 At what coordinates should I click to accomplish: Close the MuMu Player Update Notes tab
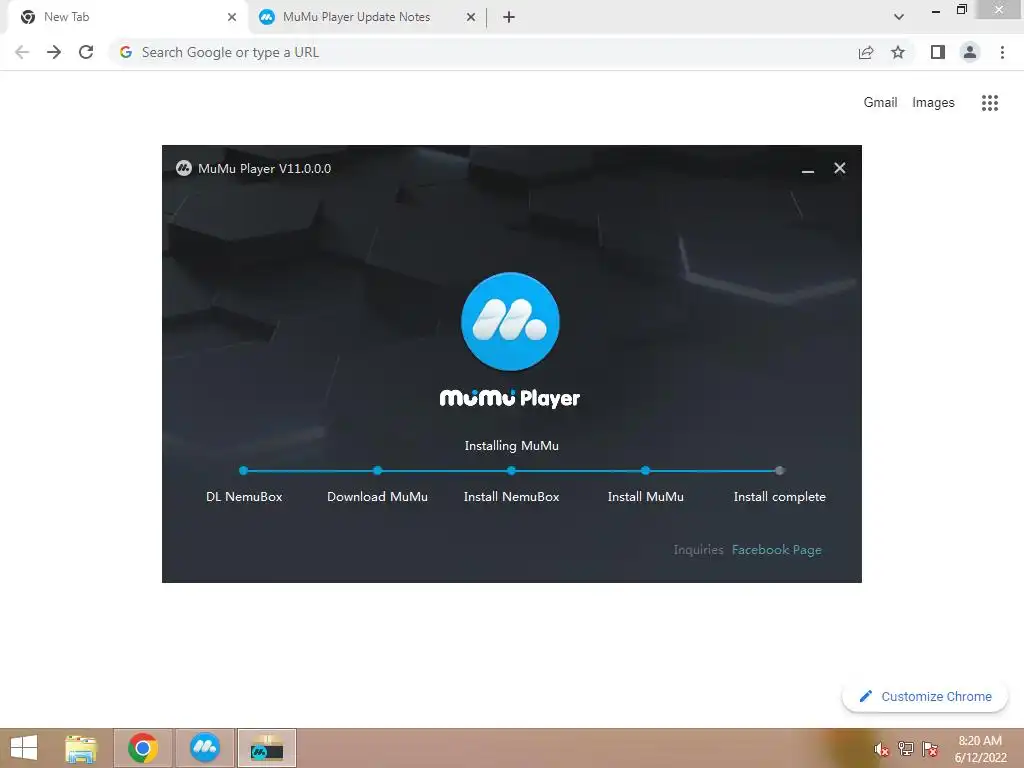[471, 17]
